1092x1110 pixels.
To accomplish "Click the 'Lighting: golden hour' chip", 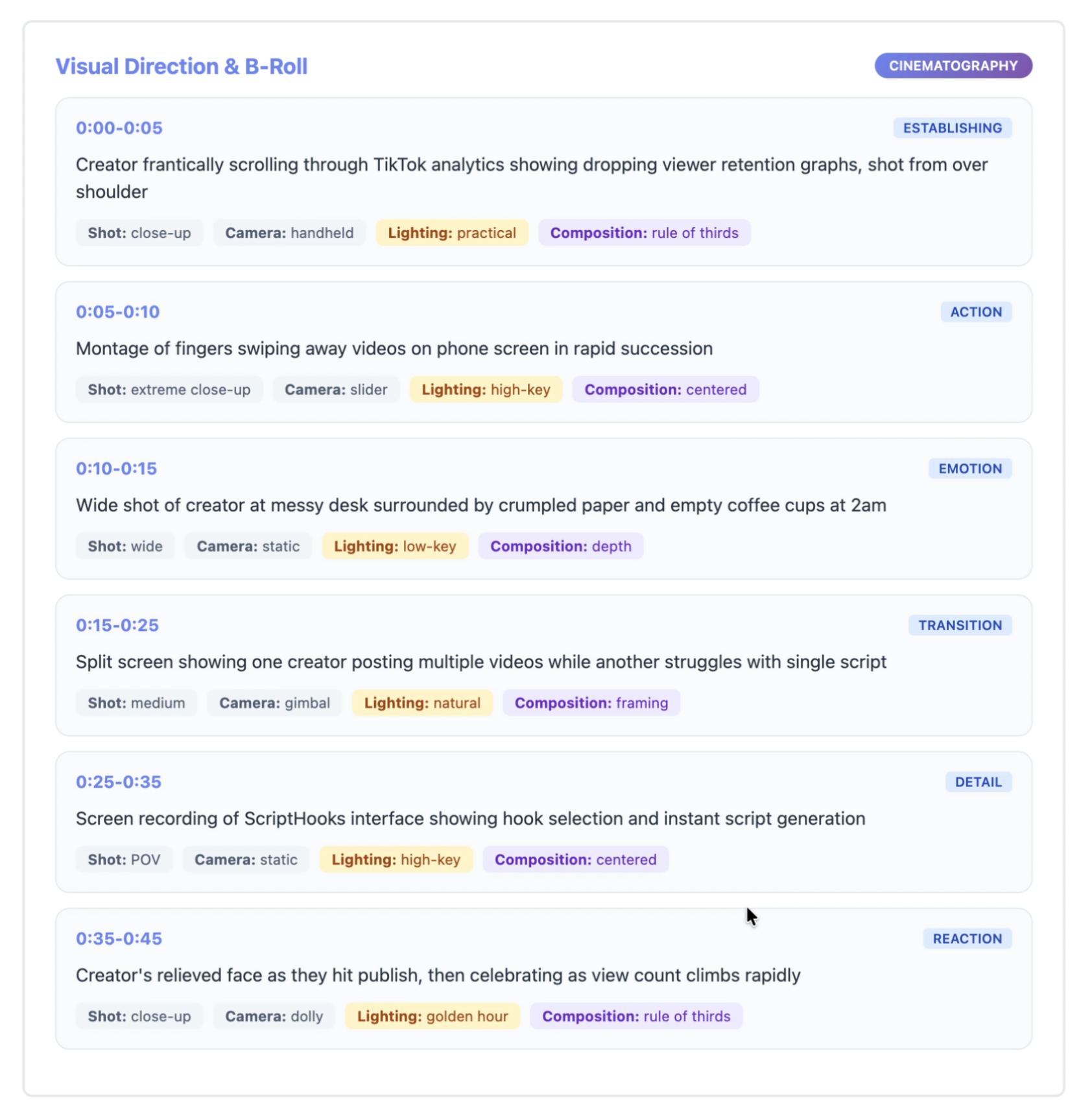I will point(432,1016).
